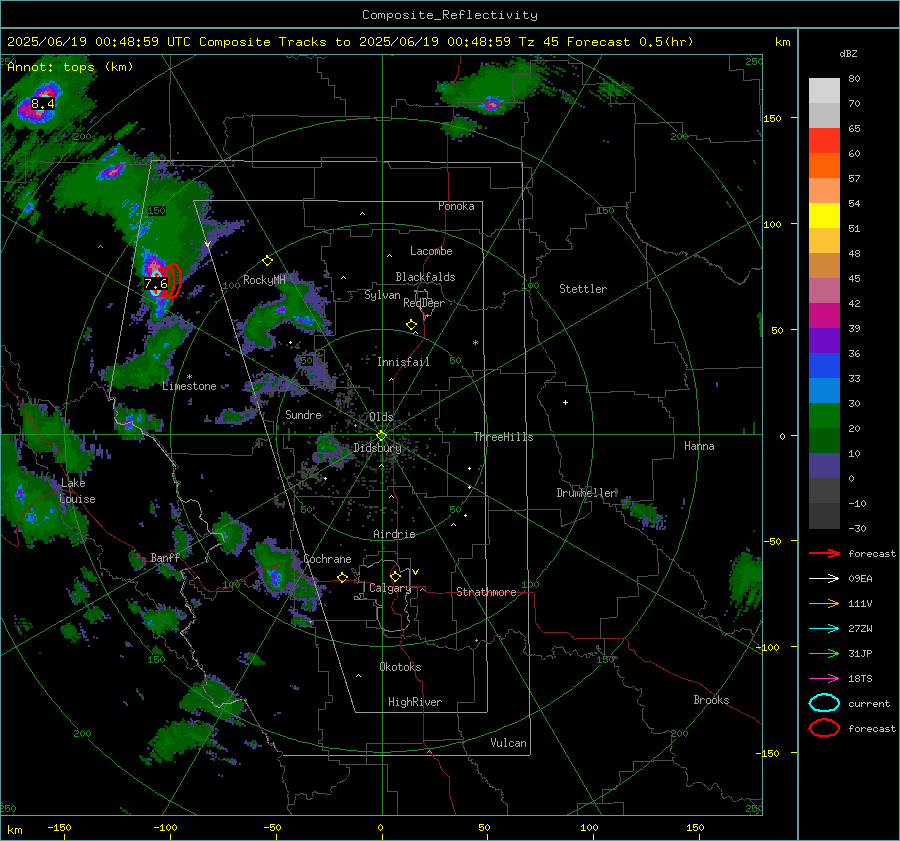Click the magenta 18TS arrow legend icon

tap(824, 679)
